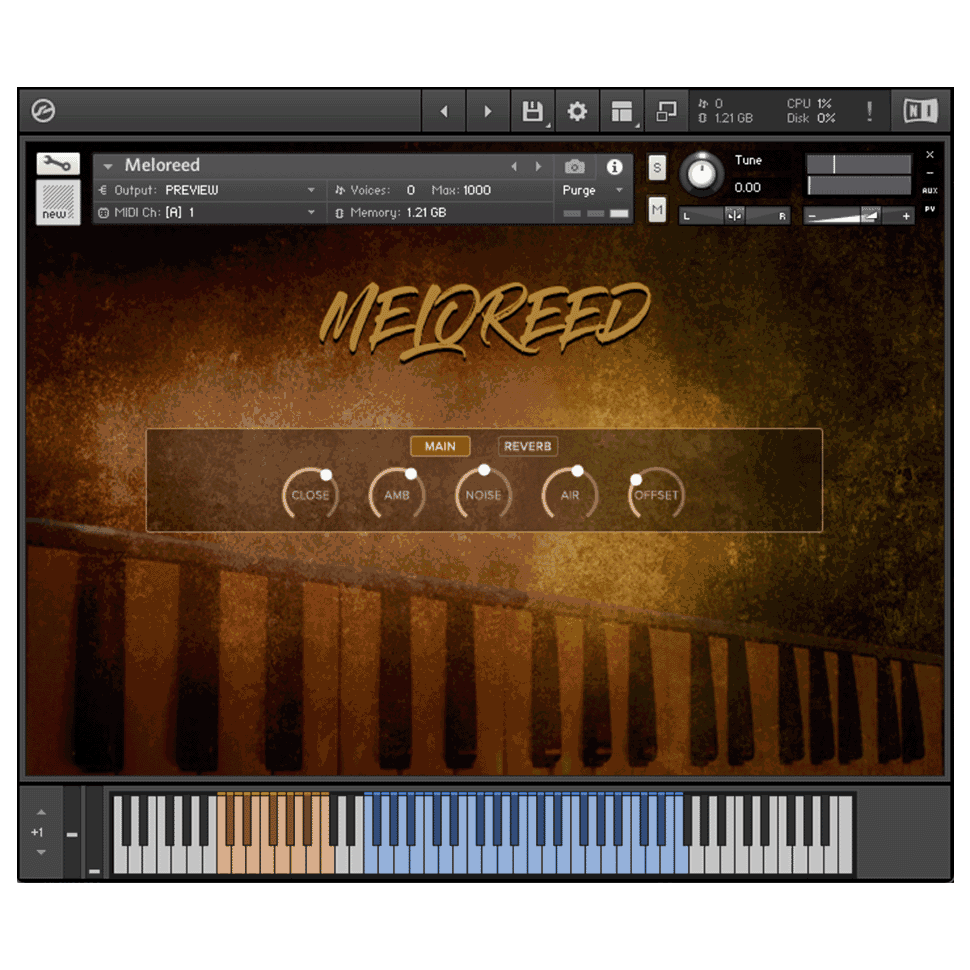Take an instrument snapshot with the camera icon
970x970 pixels.
tap(573, 168)
